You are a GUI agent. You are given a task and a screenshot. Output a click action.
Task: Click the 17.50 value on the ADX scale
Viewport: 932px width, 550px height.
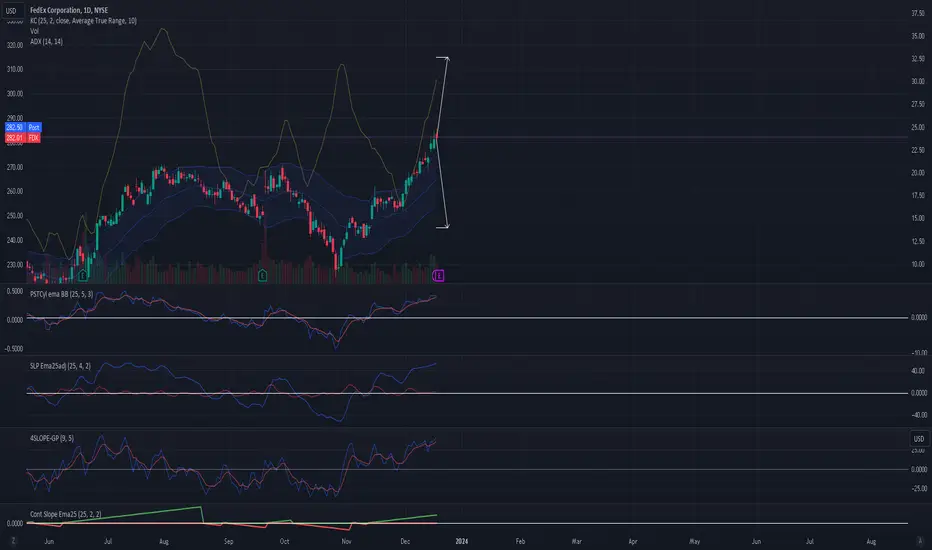click(918, 195)
